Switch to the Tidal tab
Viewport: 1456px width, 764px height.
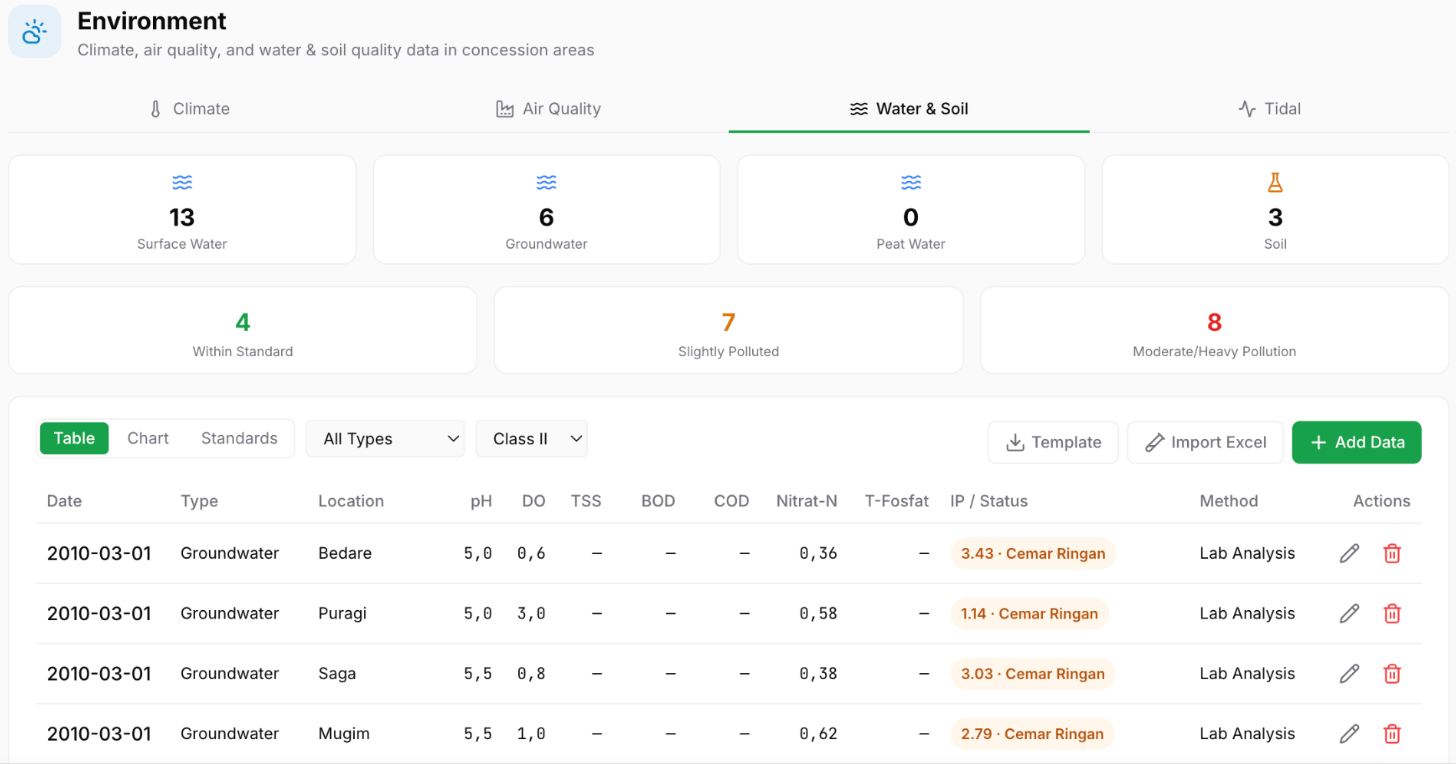(x=1269, y=109)
